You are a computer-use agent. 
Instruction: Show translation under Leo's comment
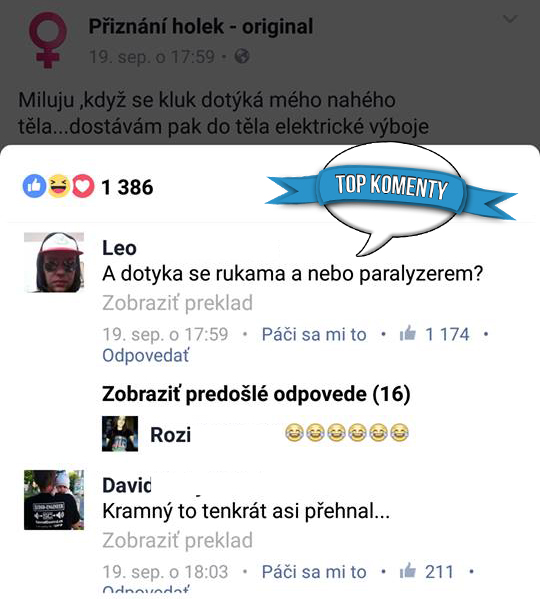pyautogui.click(x=178, y=303)
